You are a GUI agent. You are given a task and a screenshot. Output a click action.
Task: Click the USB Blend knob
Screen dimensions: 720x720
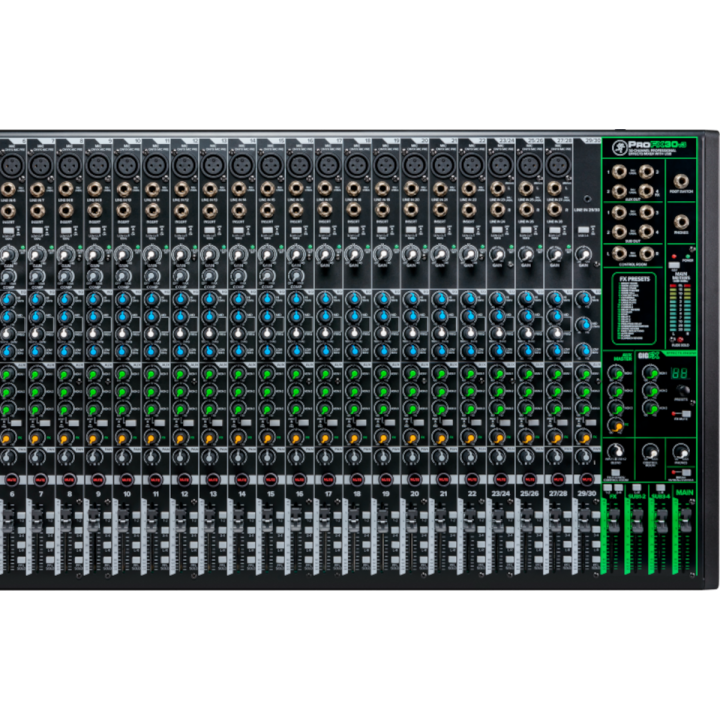[616, 452]
